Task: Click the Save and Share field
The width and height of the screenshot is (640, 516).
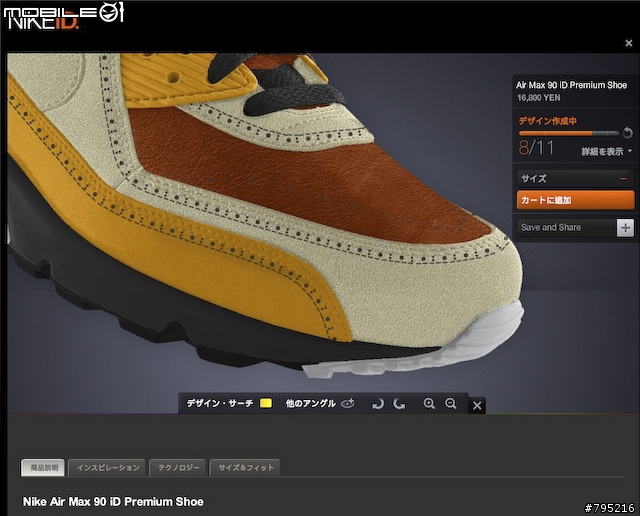Action: (567, 227)
